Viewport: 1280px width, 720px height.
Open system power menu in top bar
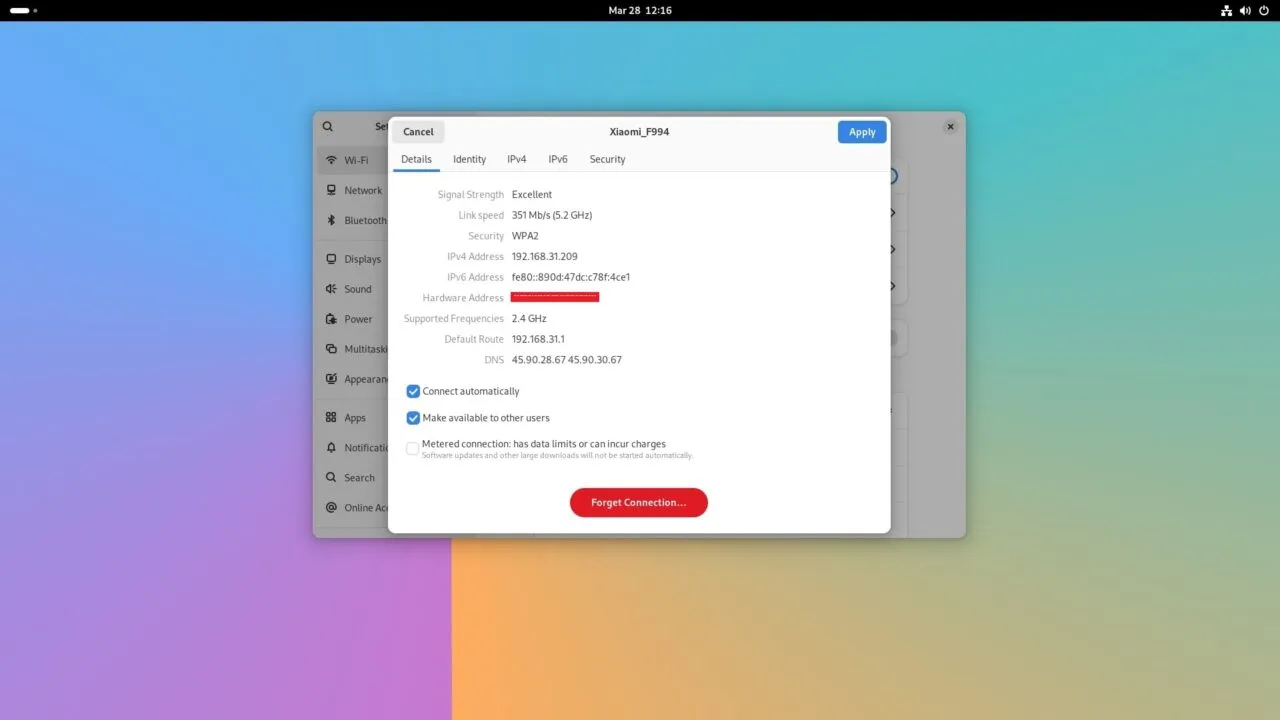[x=1264, y=10]
